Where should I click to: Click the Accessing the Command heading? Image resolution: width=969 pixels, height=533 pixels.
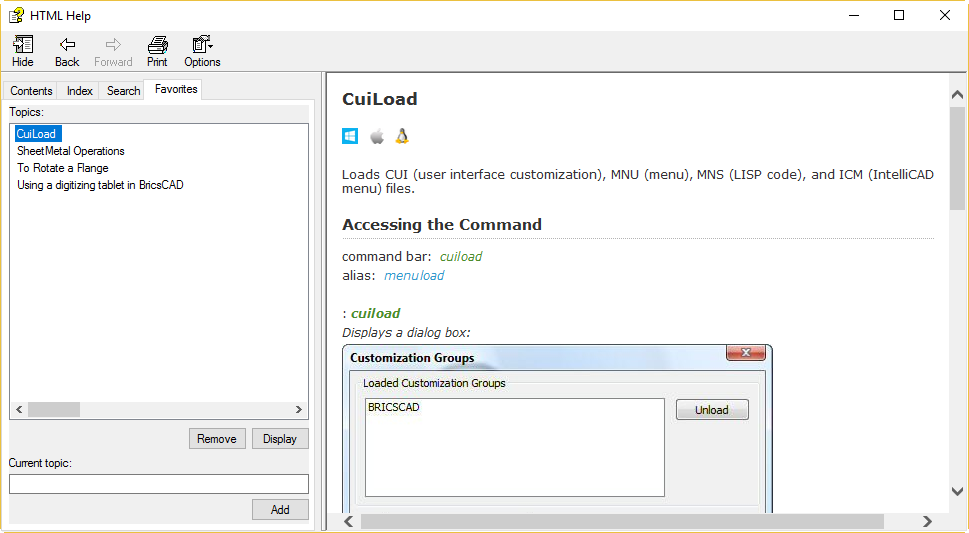(442, 224)
